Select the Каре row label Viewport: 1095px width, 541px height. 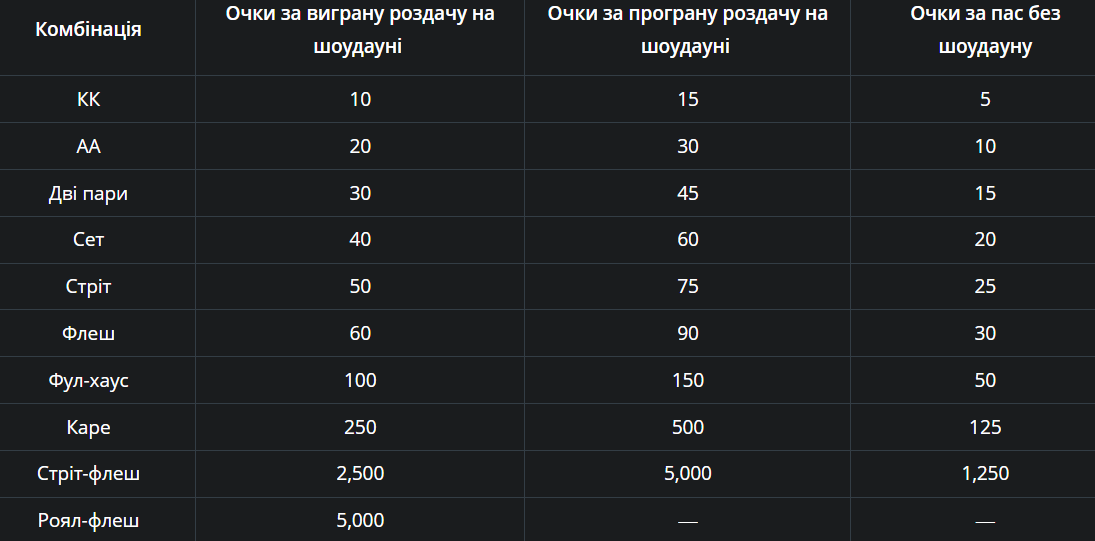(88, 427)
